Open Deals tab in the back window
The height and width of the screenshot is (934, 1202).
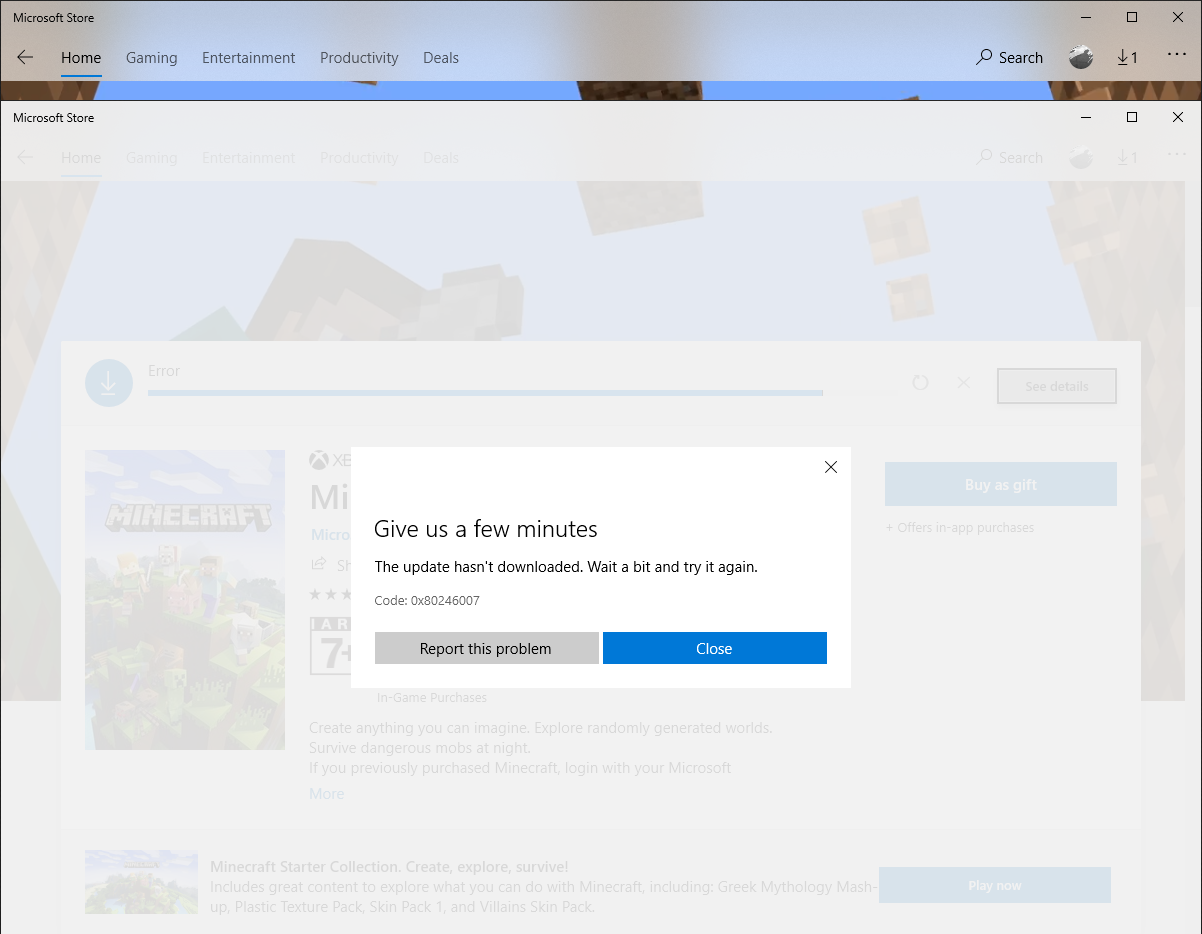pyautogui.click(x=441, y=57)
